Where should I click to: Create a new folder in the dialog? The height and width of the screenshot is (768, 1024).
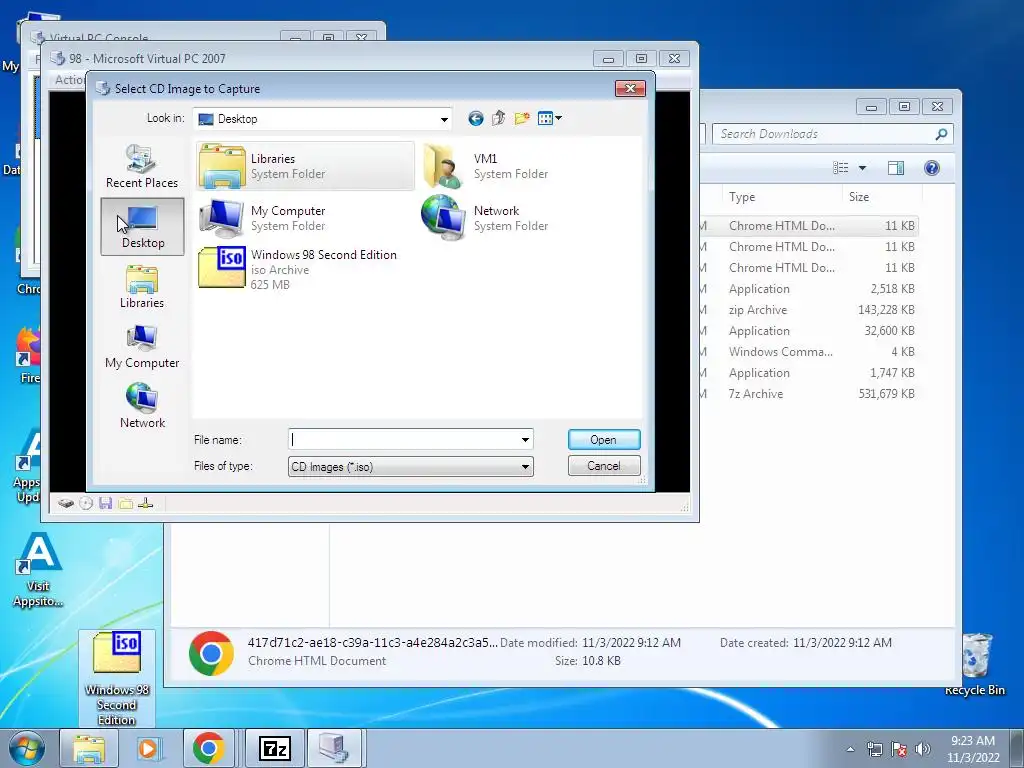pyautogui.click(x=522, y=118)
